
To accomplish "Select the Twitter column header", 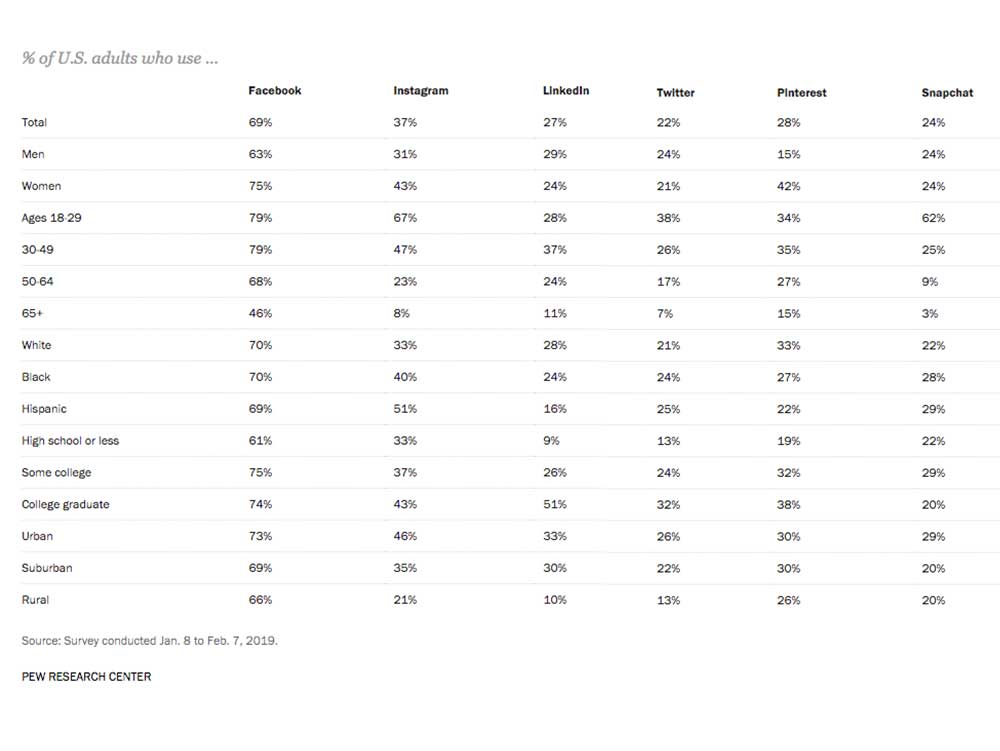I will coord(675,93).
